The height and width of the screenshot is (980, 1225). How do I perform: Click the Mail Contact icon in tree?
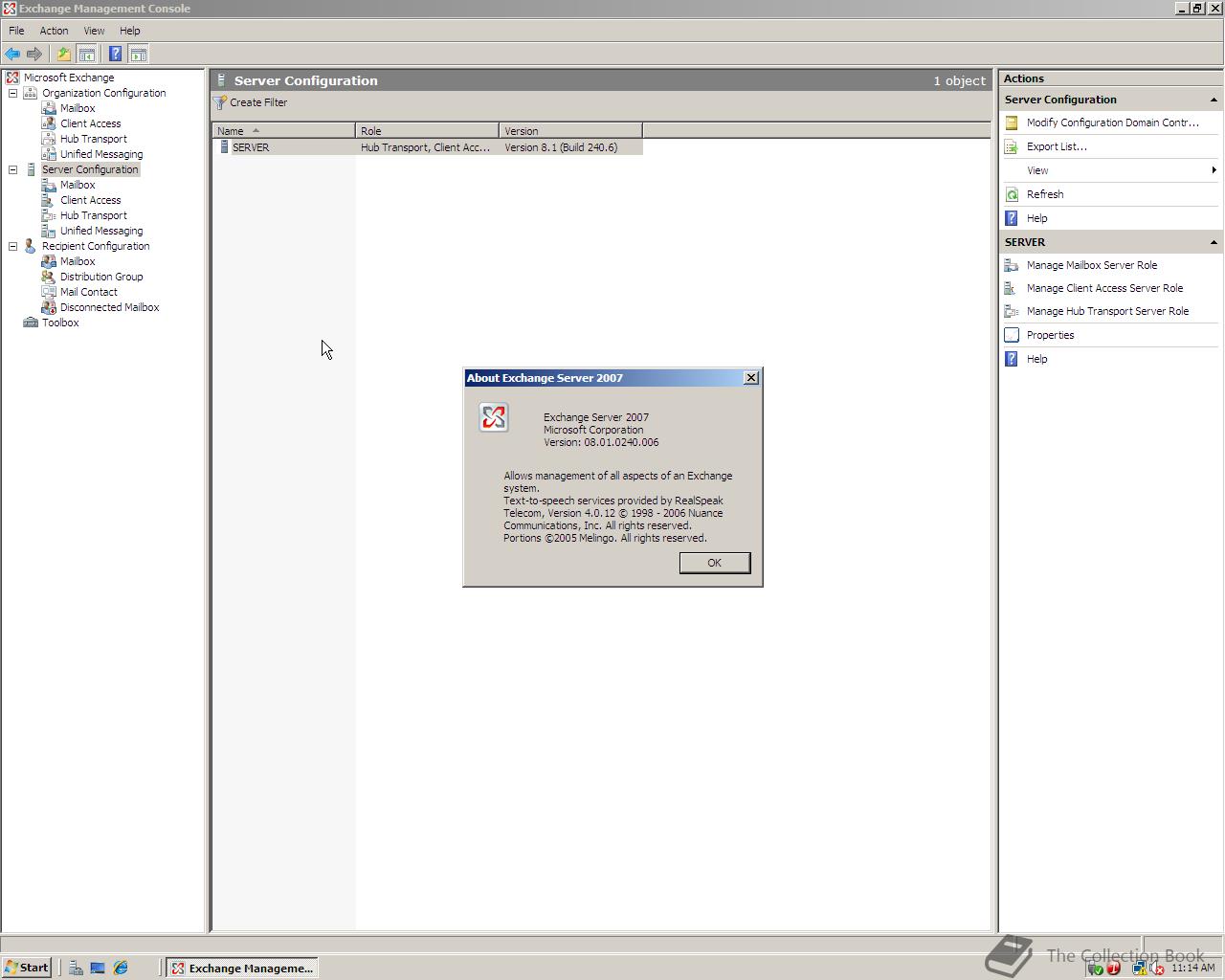pyautogui.click(x=49, y=292)
